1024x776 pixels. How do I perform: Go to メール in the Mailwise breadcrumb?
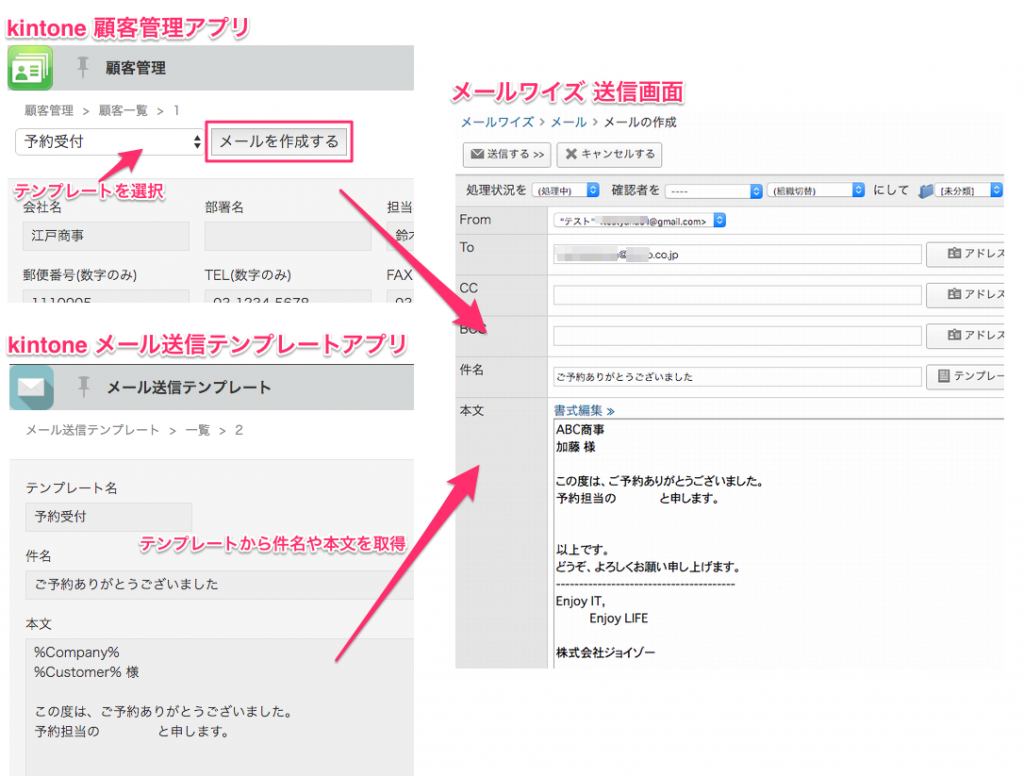click(568, 122)
